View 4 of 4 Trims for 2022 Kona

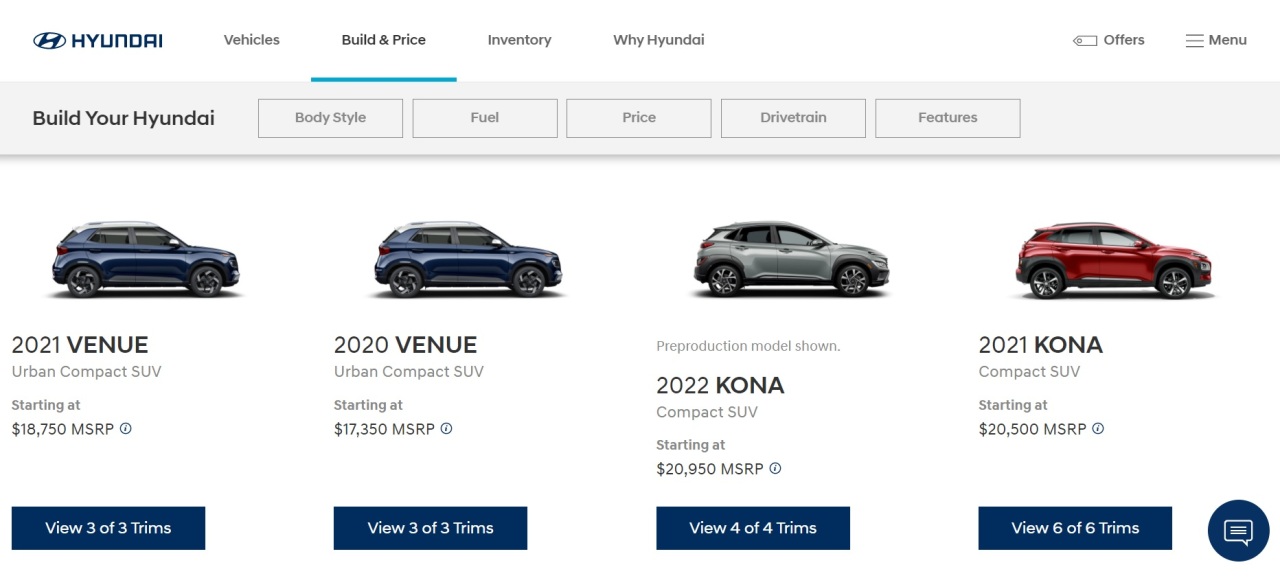click(753, 528)
